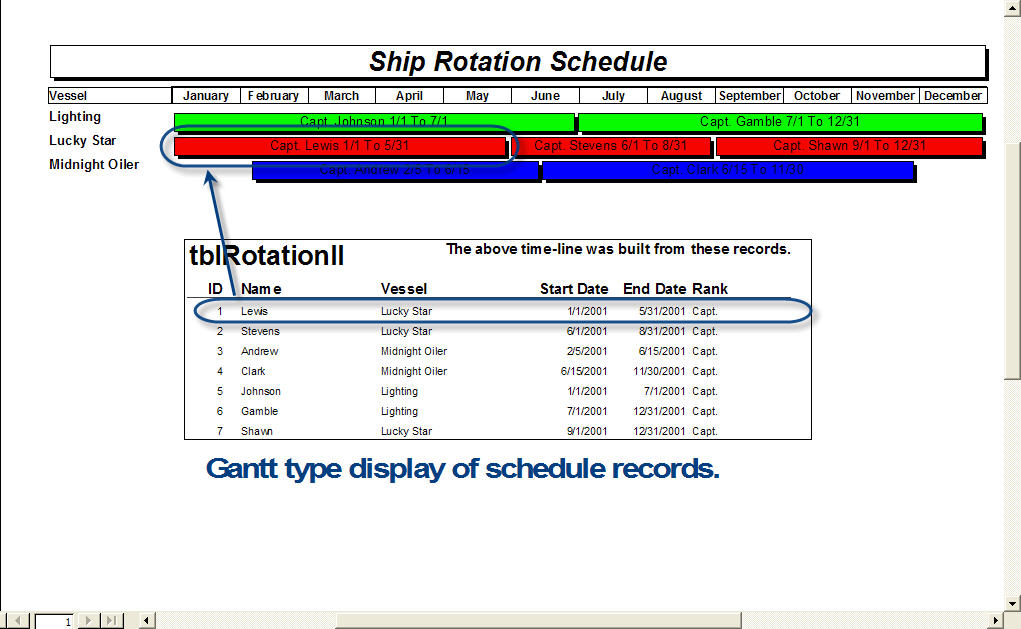Select the June month header
The image size is (1021, 629).
tap(545, 96)
